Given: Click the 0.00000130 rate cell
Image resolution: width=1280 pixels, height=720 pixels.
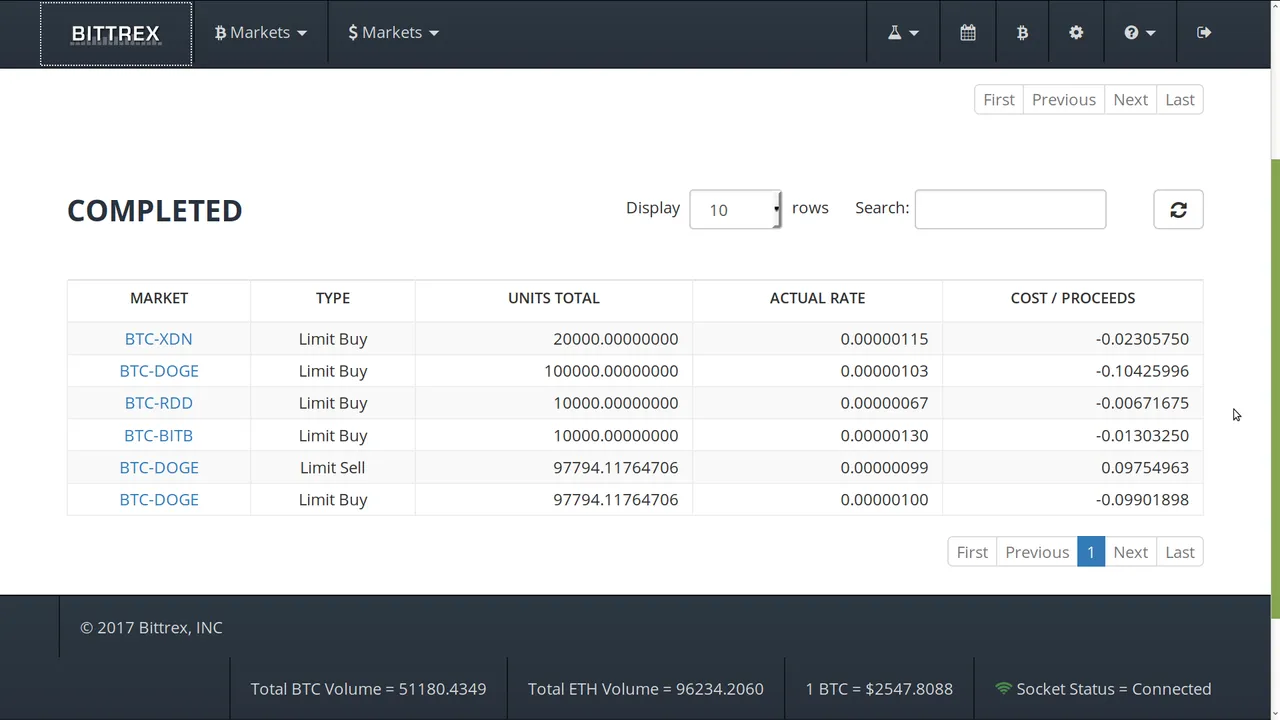Looking at the screenshot, I should pos(817,436).
